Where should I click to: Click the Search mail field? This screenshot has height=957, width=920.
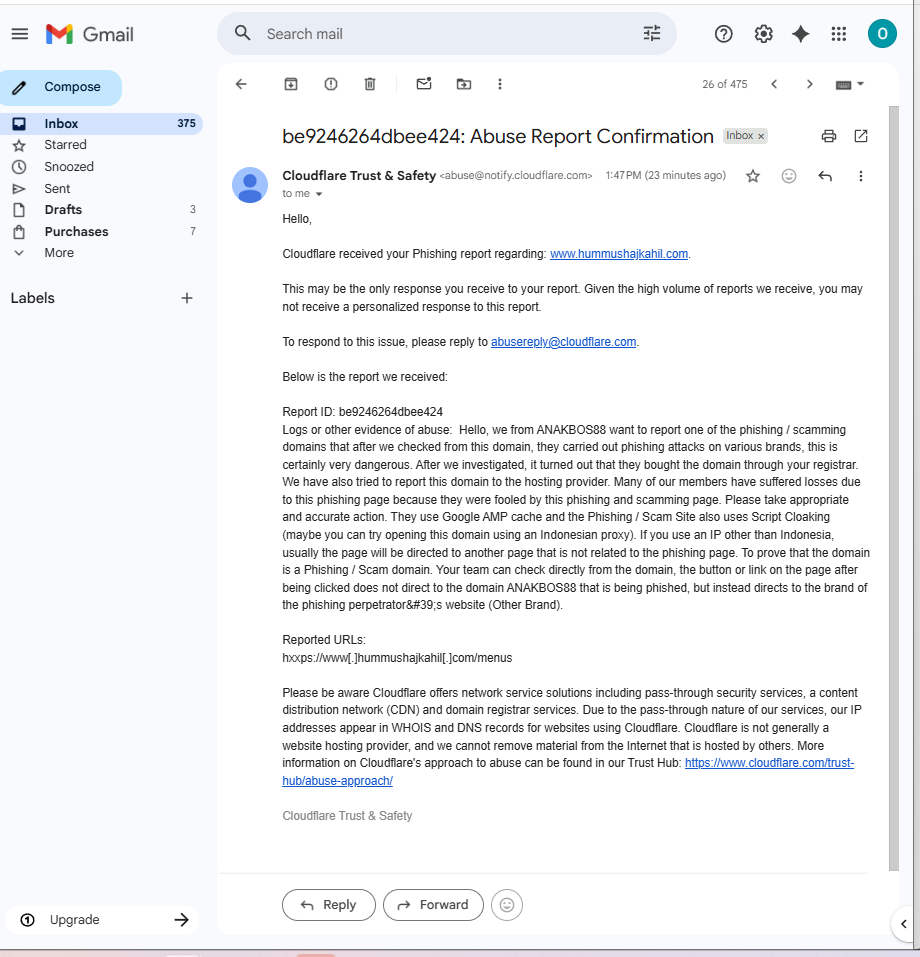(446, 34)
